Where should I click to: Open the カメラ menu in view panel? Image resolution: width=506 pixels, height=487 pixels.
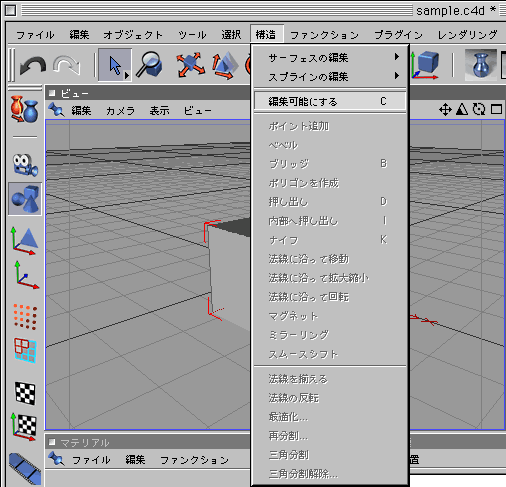click(120, 110)
